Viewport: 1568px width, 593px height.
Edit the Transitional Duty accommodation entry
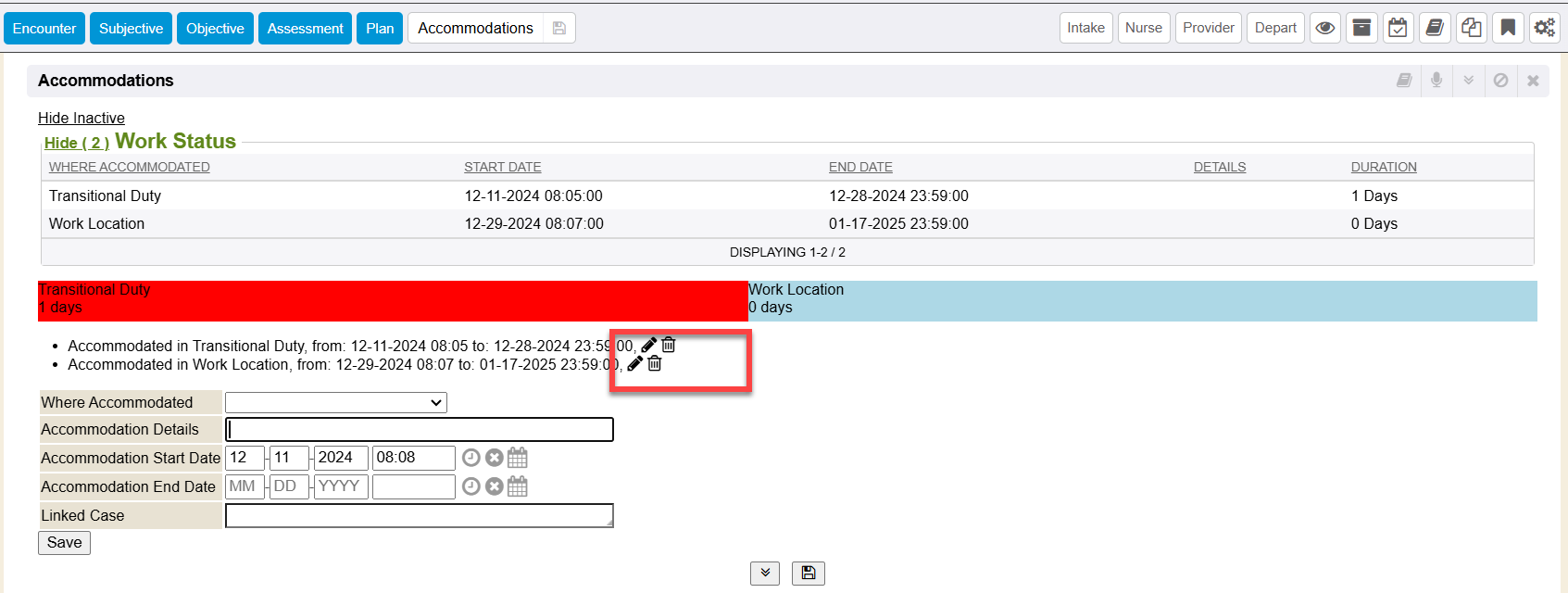click(x=648, y=346)
